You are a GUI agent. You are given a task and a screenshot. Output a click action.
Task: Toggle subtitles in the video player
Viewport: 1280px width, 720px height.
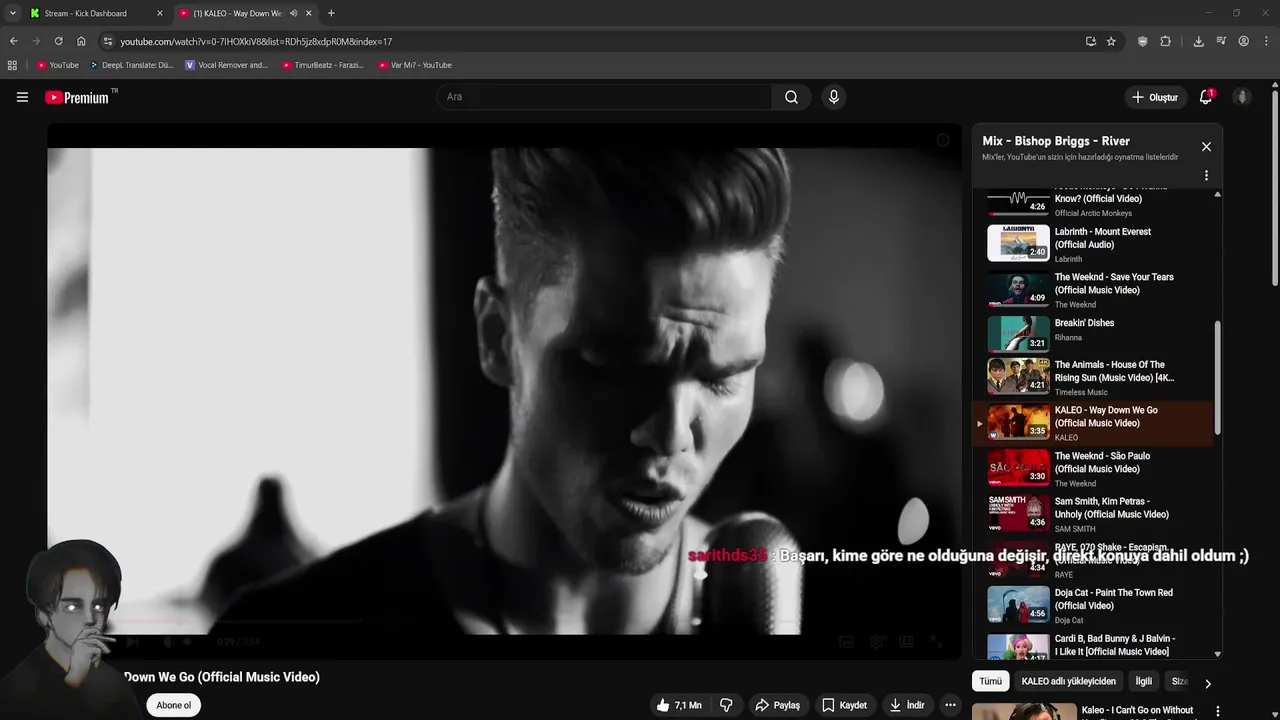tap(846, 642)
